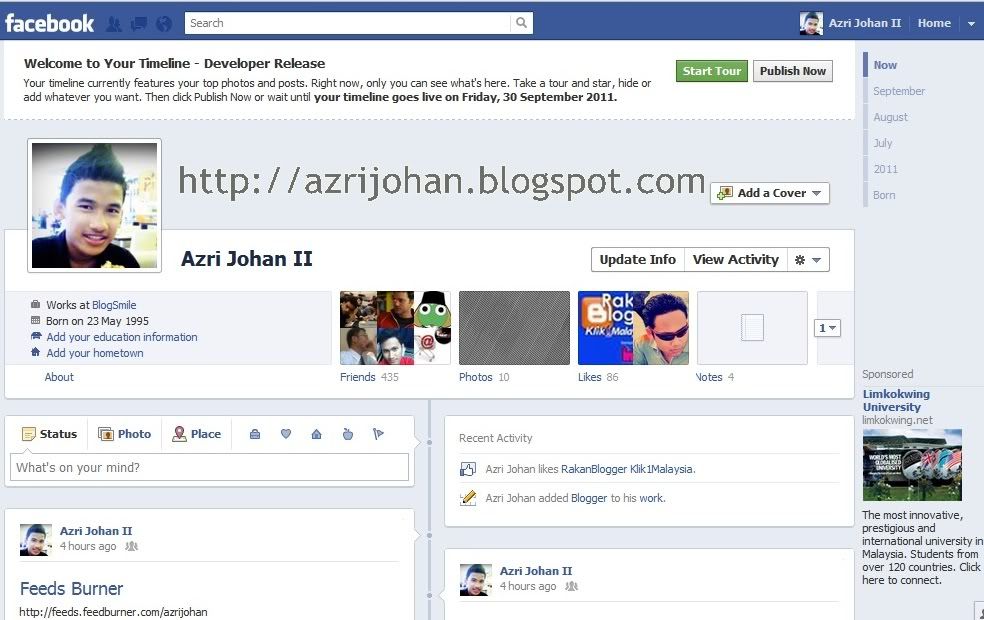Open the Photos thumbnail
Image resolution: width=984 pixels, height=620 pixels.
point(515,328)
